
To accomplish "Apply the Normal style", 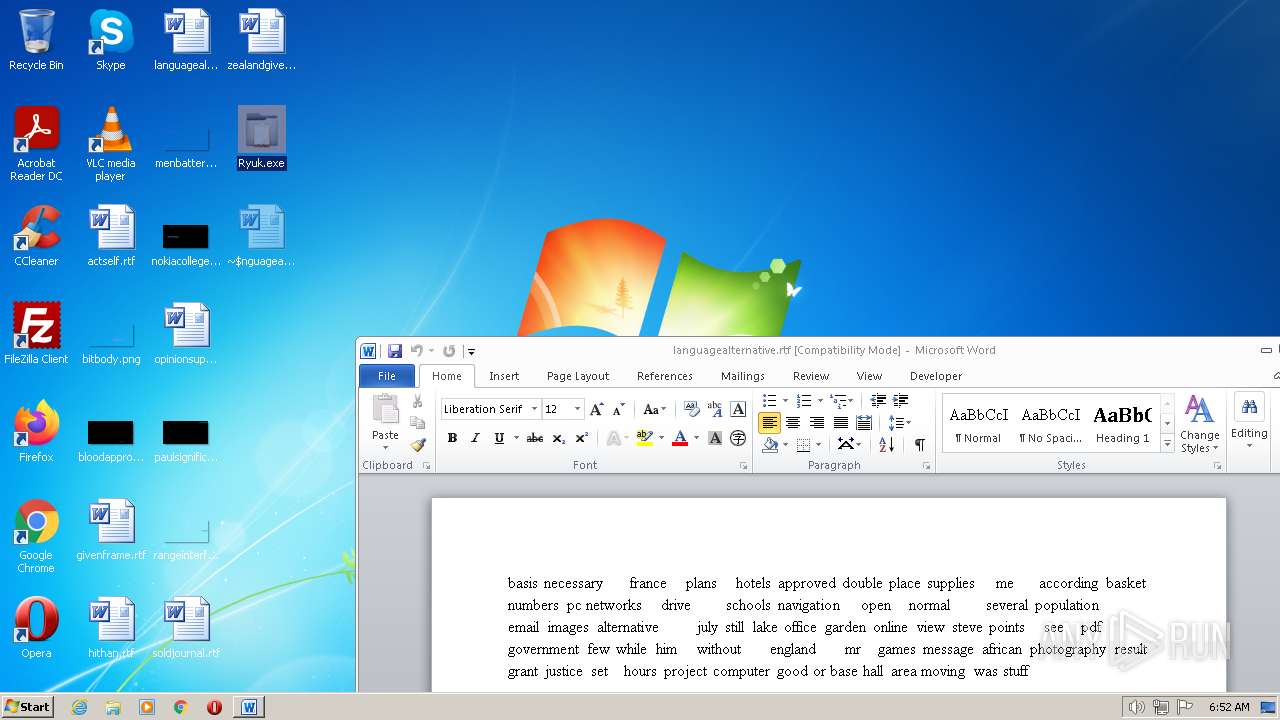I will click(979, 423).
